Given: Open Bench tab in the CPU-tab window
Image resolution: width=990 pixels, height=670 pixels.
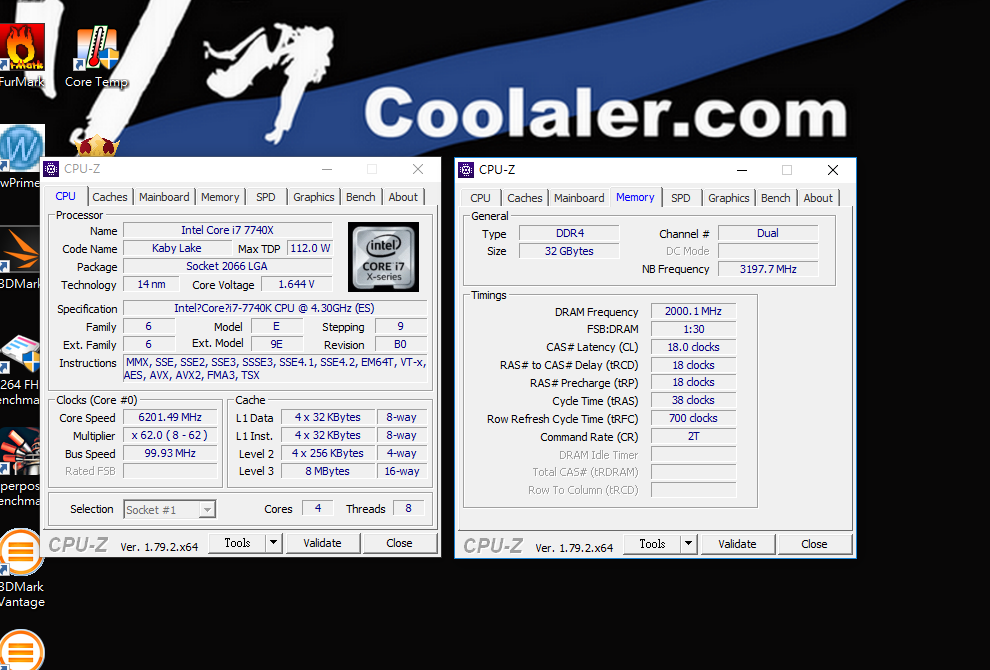Looking at the screenshot, I should coord(361,197).
